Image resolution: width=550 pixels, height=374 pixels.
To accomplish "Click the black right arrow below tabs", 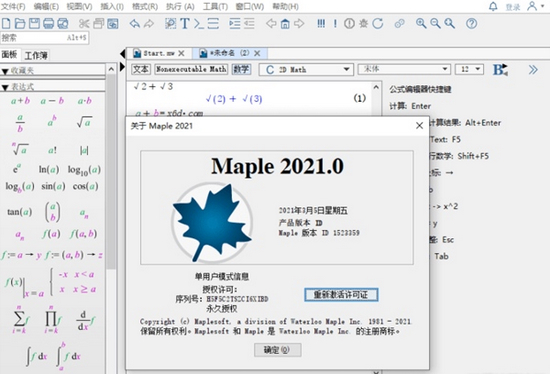I will coord(122,66).
